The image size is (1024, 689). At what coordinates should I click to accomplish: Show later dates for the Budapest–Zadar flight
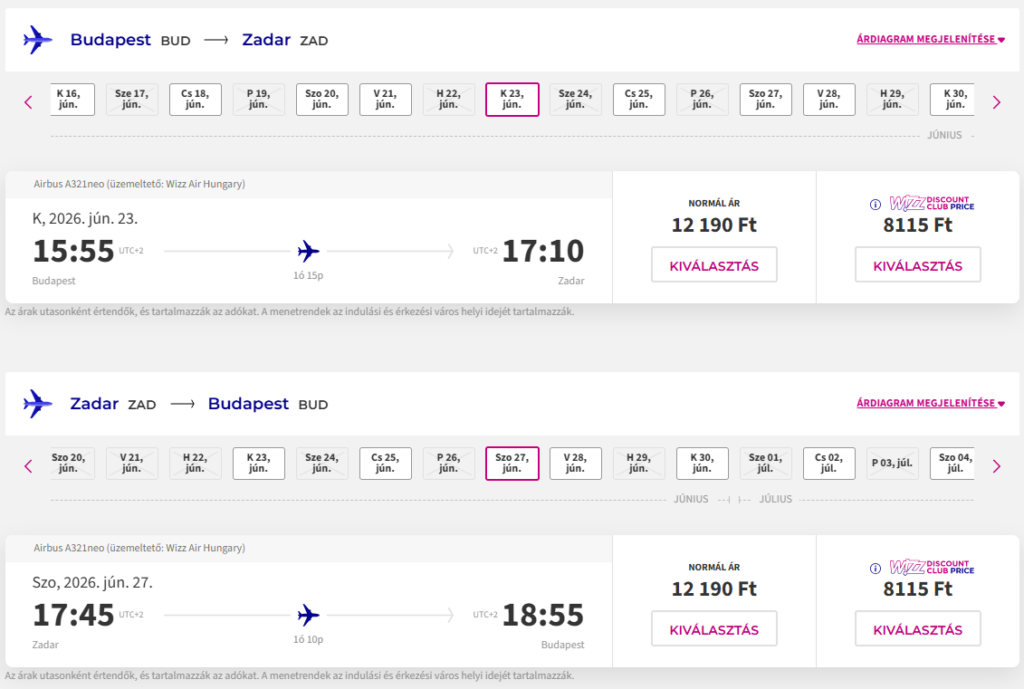coord(996,101)
